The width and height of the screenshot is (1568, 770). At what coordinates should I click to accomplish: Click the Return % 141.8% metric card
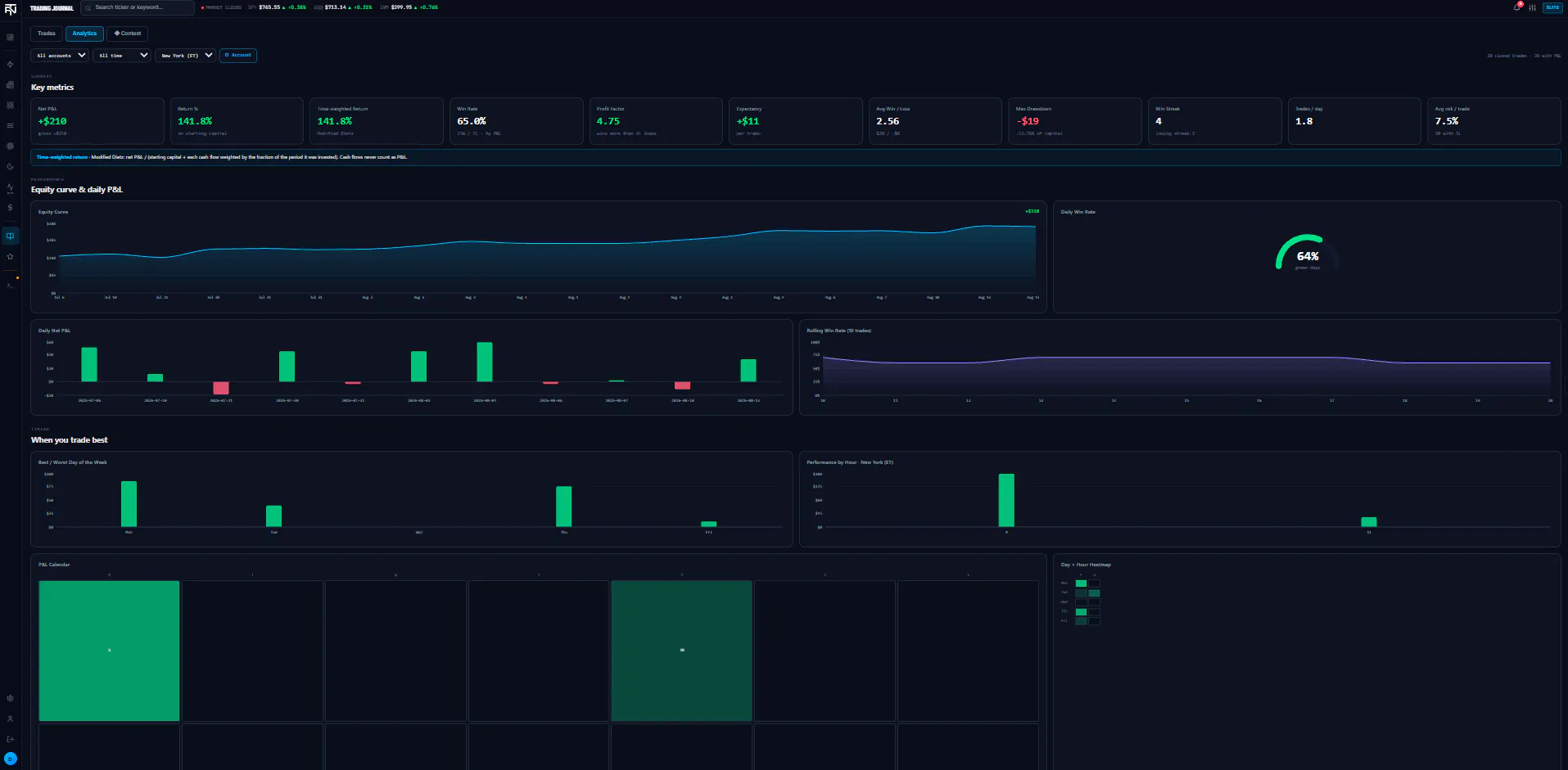(237, 121)
